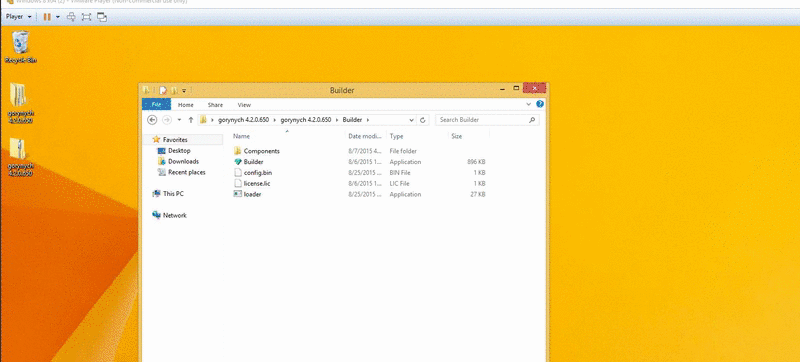Select This PC in navigation pane
This screenshot has height=362, width=800.
[173, 194]
